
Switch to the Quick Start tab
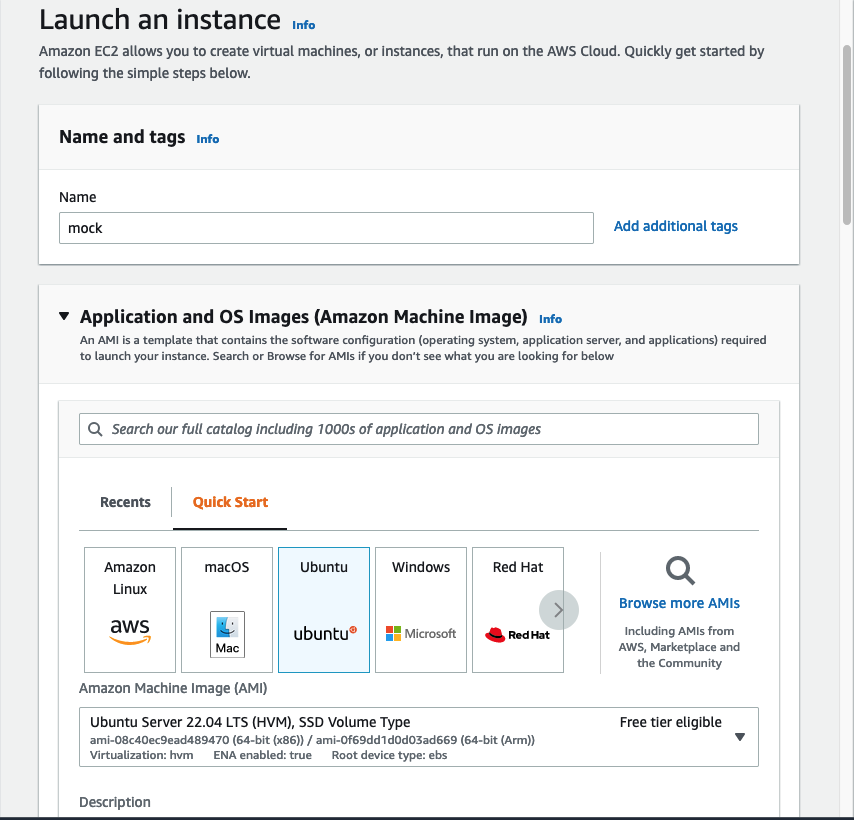pyautogui.click(x=230, y=502)
